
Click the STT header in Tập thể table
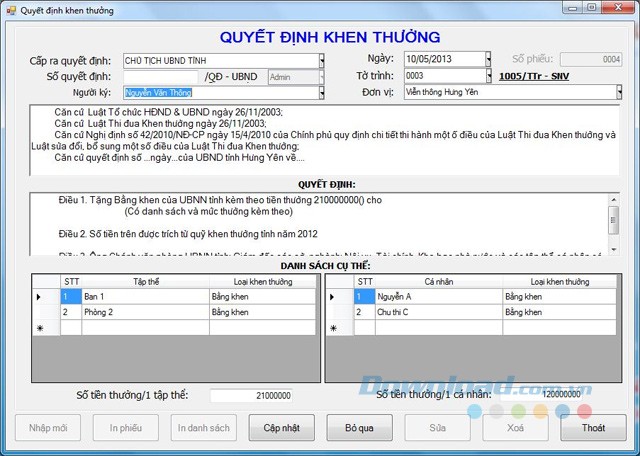tap(71, 282)
